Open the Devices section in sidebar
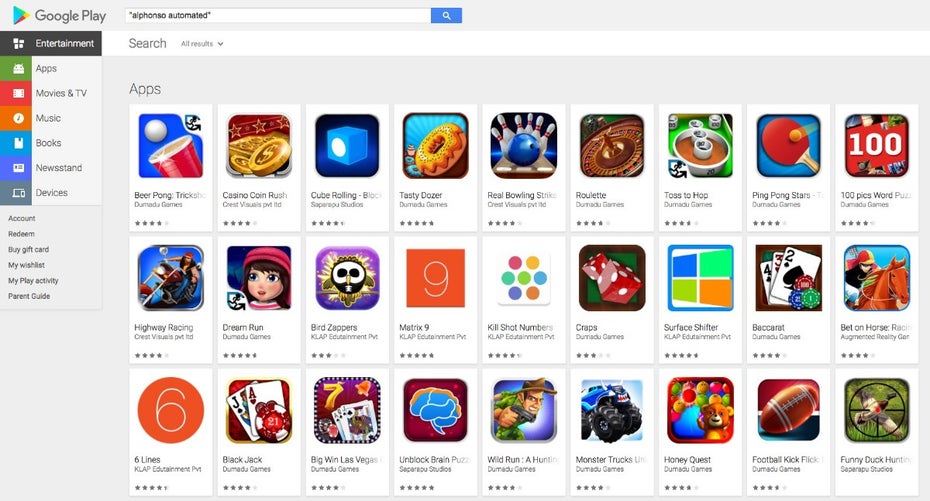The image size is (930, 501). [51, 193]
